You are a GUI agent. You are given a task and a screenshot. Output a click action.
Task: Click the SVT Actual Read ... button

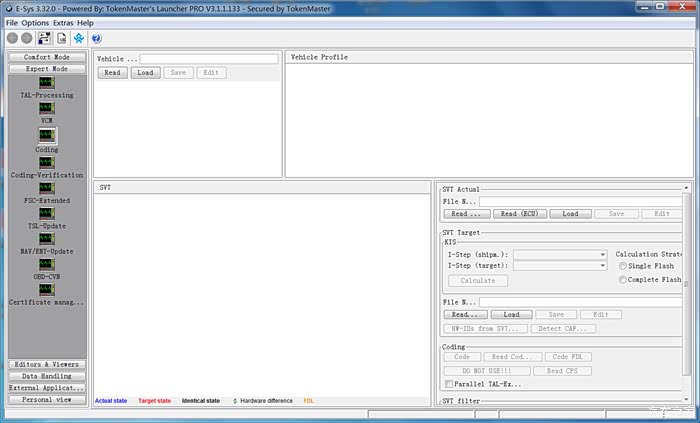(x=467, y=214)
